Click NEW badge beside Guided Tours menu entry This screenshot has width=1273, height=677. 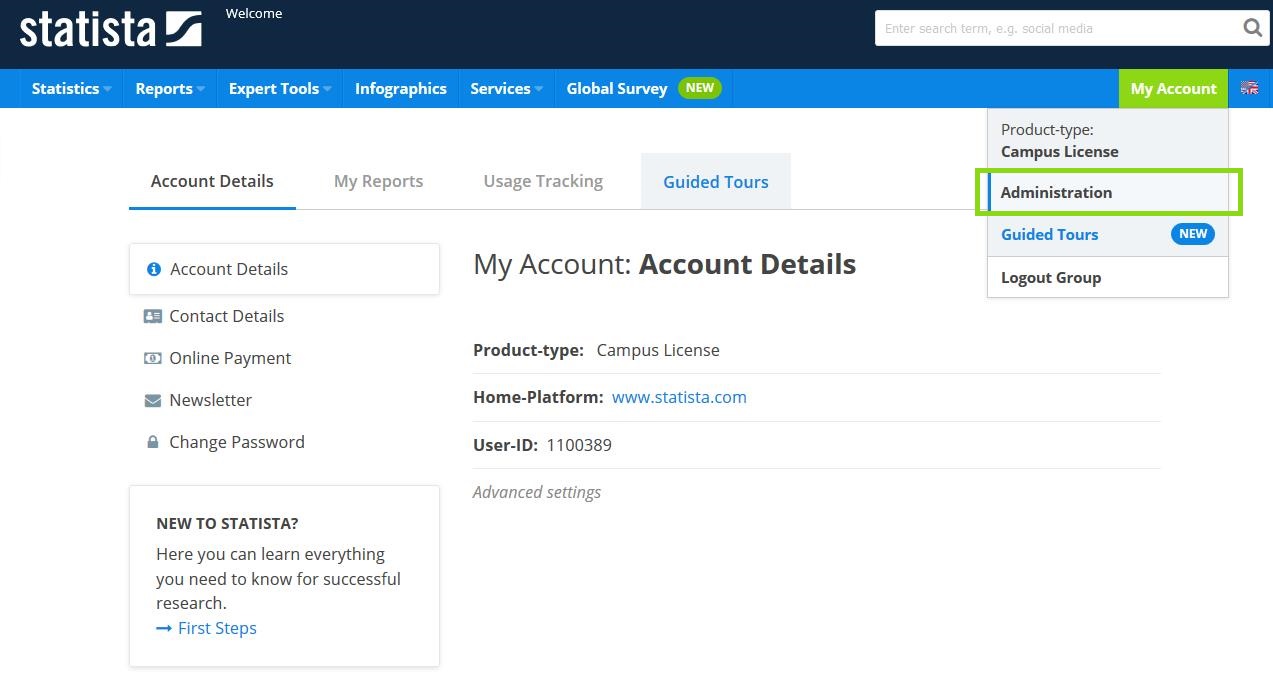(1193, 234)
